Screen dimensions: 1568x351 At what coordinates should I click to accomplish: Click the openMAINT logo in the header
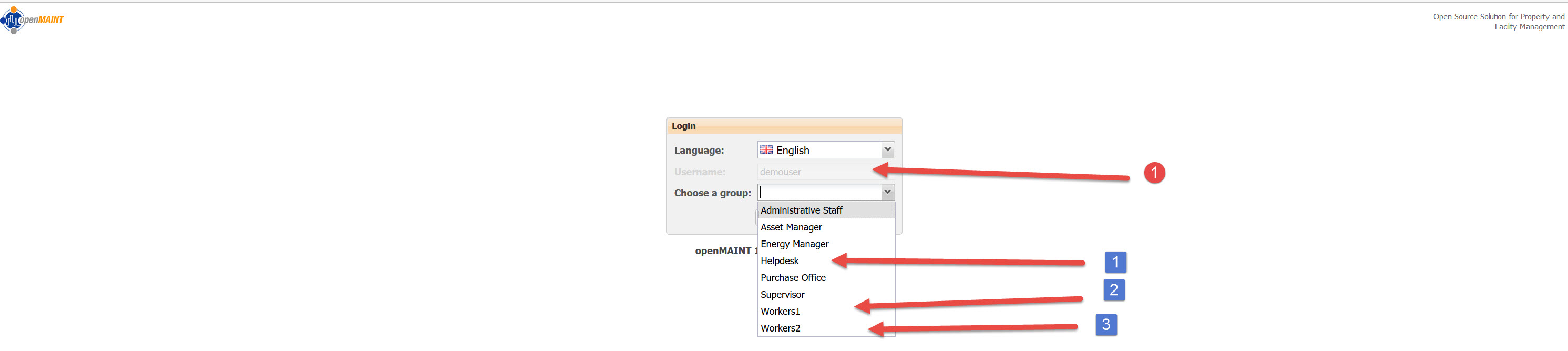(33, 19)
